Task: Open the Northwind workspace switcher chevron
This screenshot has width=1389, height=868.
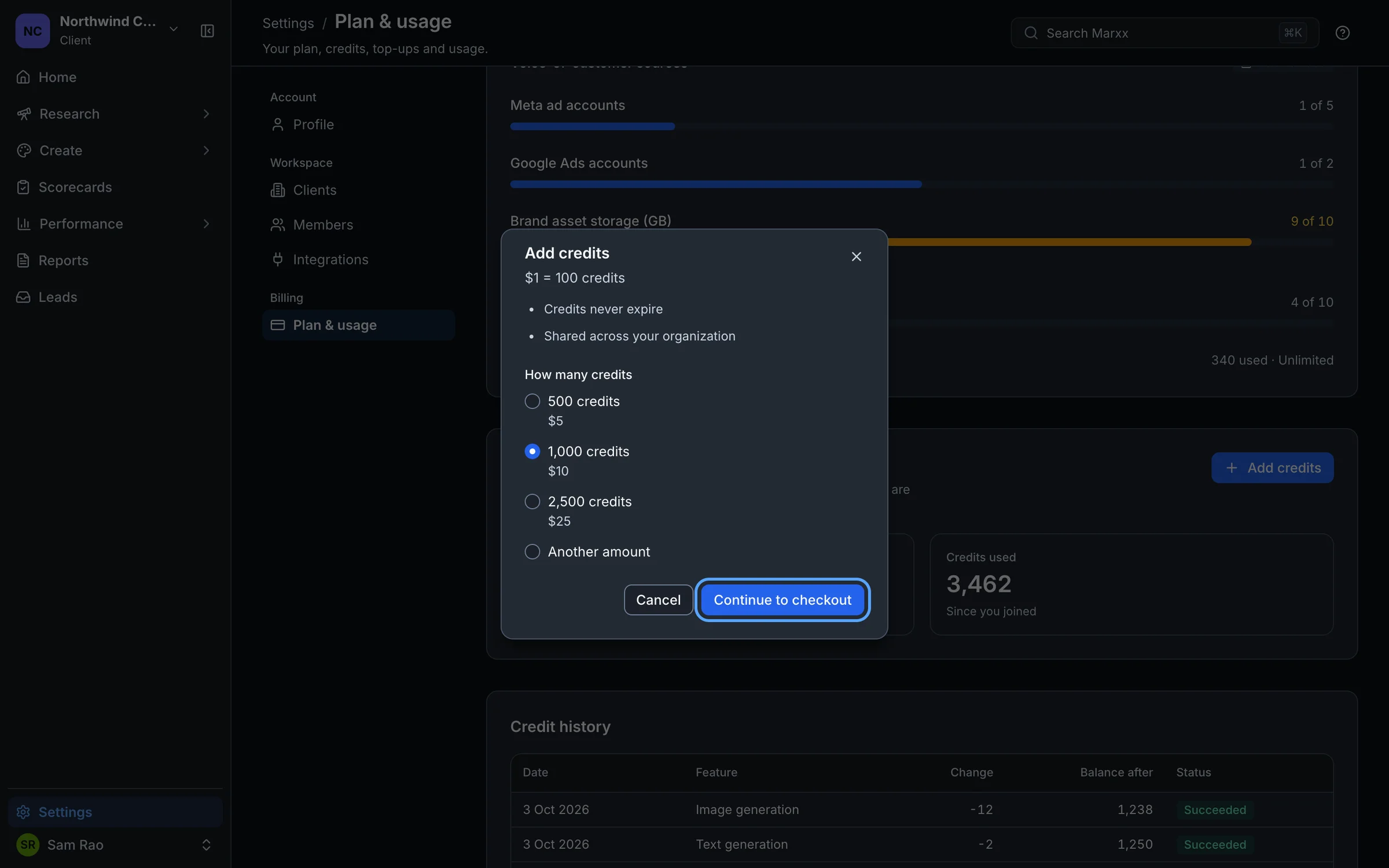Action: pyautogui.click(x=173, y=29)
